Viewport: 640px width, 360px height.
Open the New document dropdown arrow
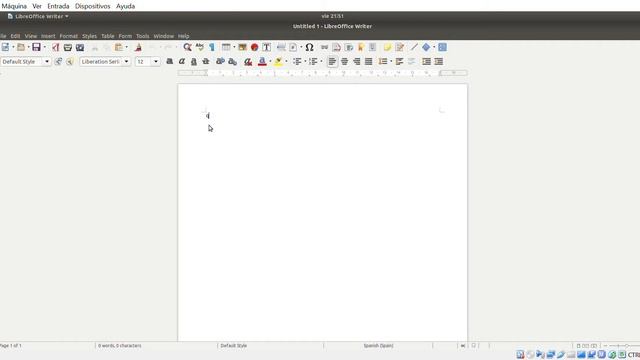coord(13,47)
